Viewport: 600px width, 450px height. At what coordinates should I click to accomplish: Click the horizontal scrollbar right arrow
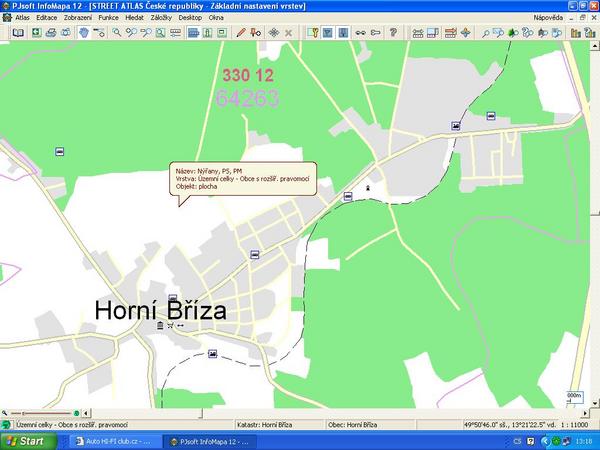(x=585, y=413)
